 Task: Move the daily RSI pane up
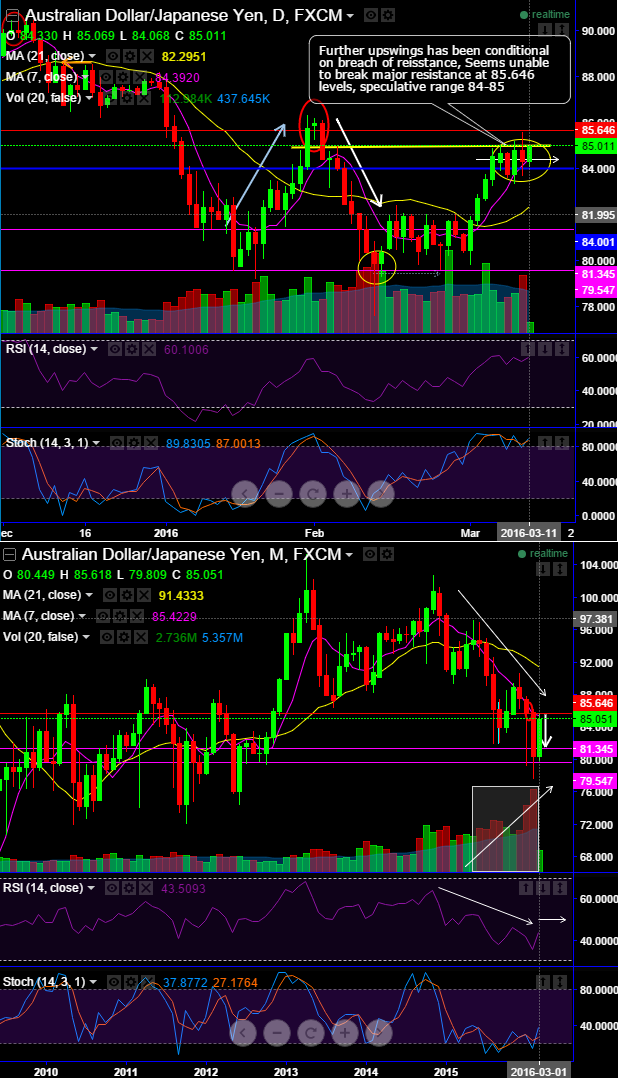[x=528, y=349]
